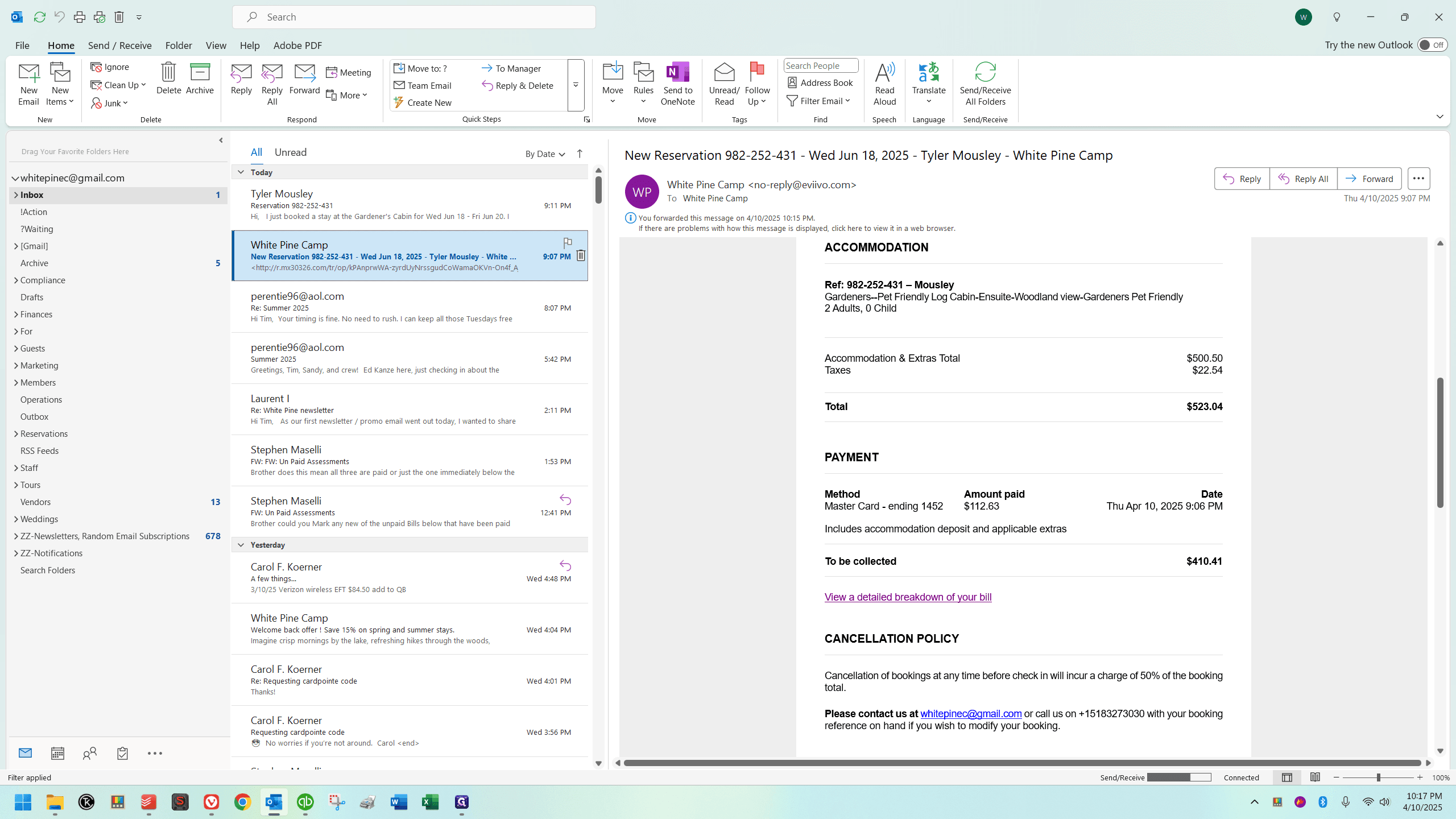Open Tasks view in navigation bar
Screen dimensions: 1456x819
122,754
